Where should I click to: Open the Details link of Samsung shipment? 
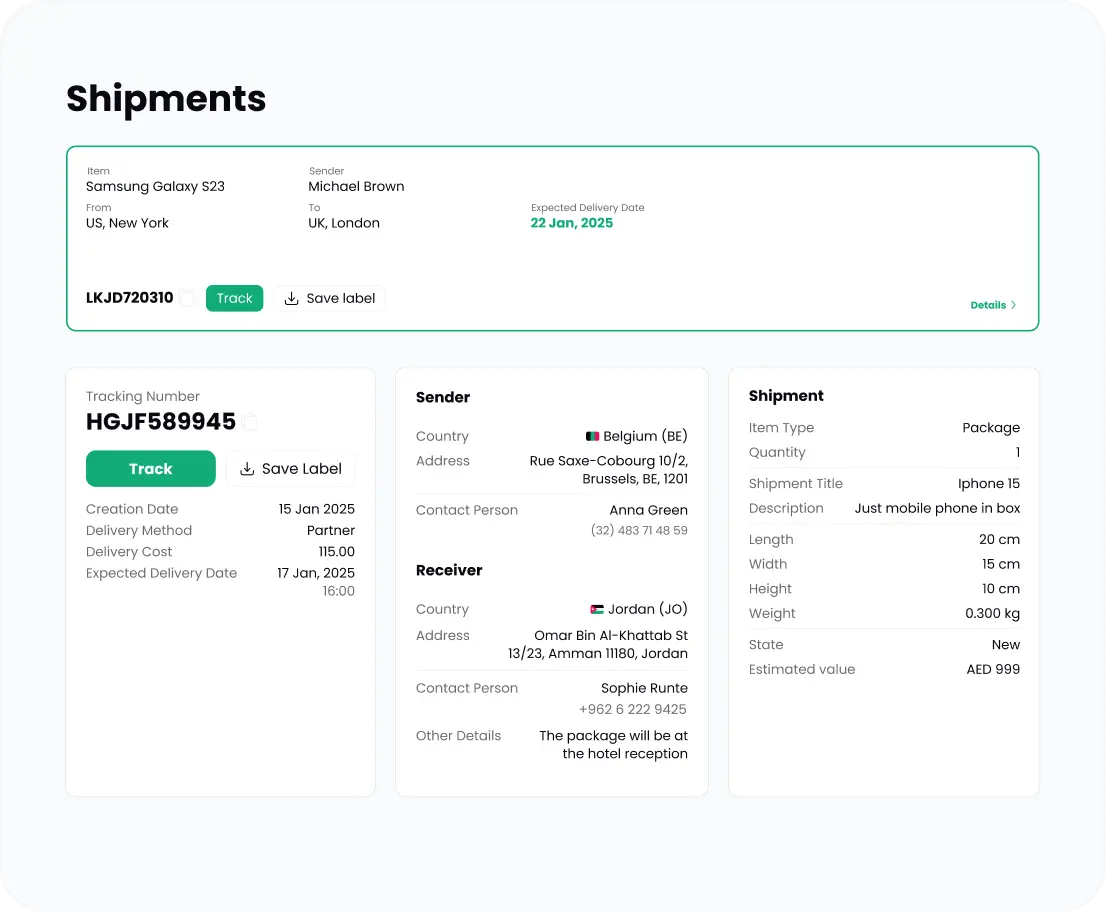tap(988, 305)
